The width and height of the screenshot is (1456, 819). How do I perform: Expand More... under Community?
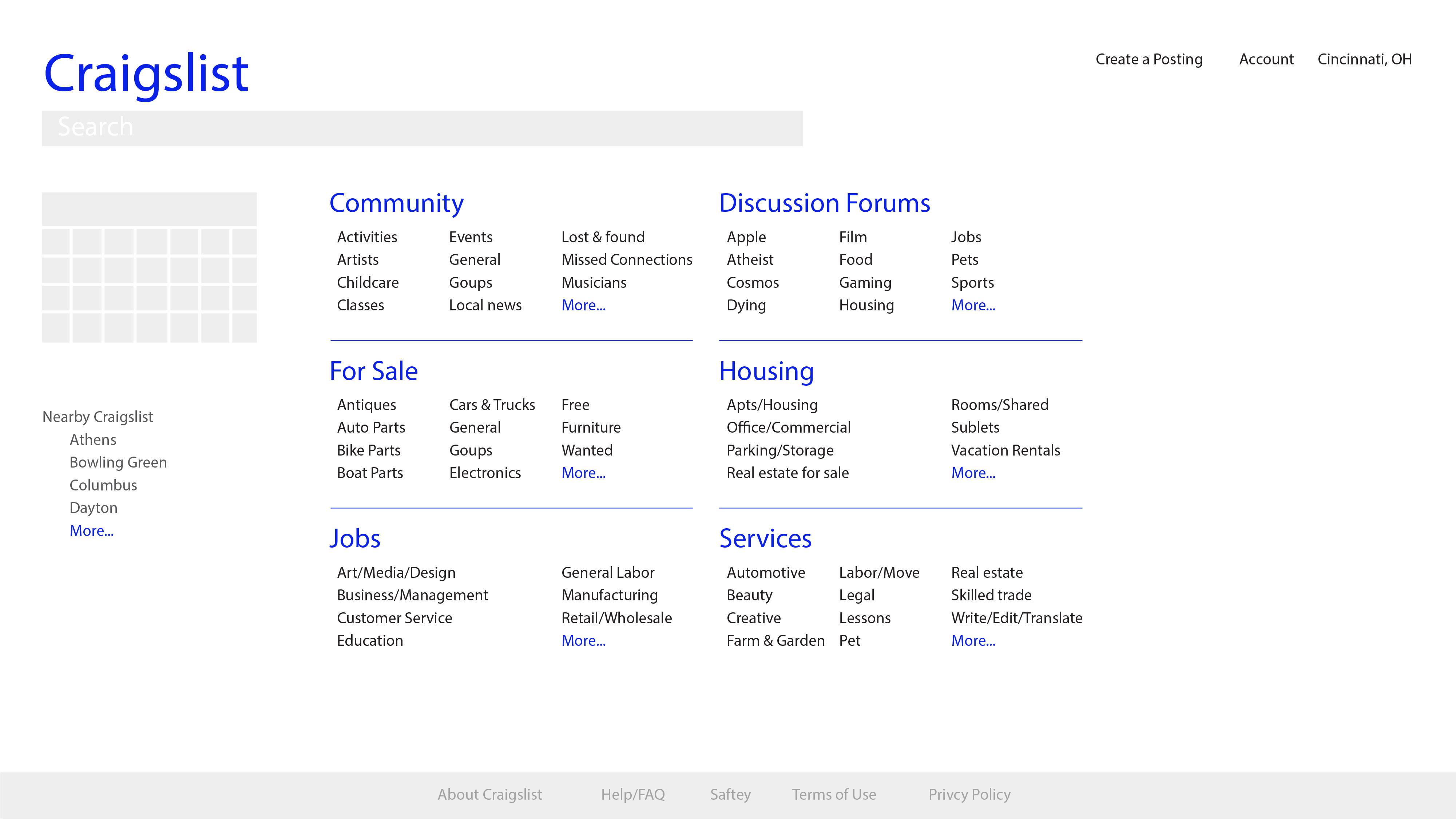[583, 305]
